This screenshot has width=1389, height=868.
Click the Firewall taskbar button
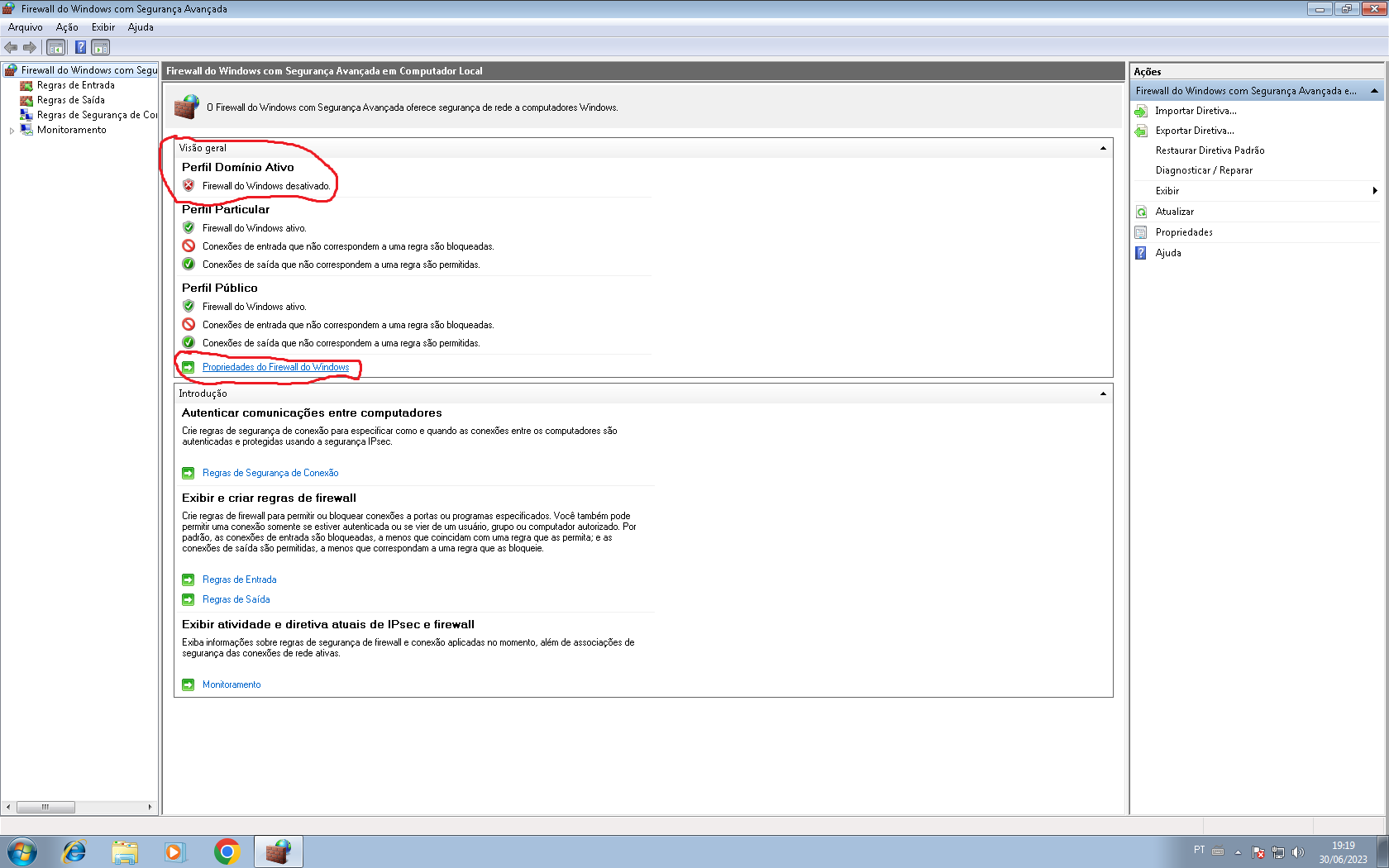[279, 851]
